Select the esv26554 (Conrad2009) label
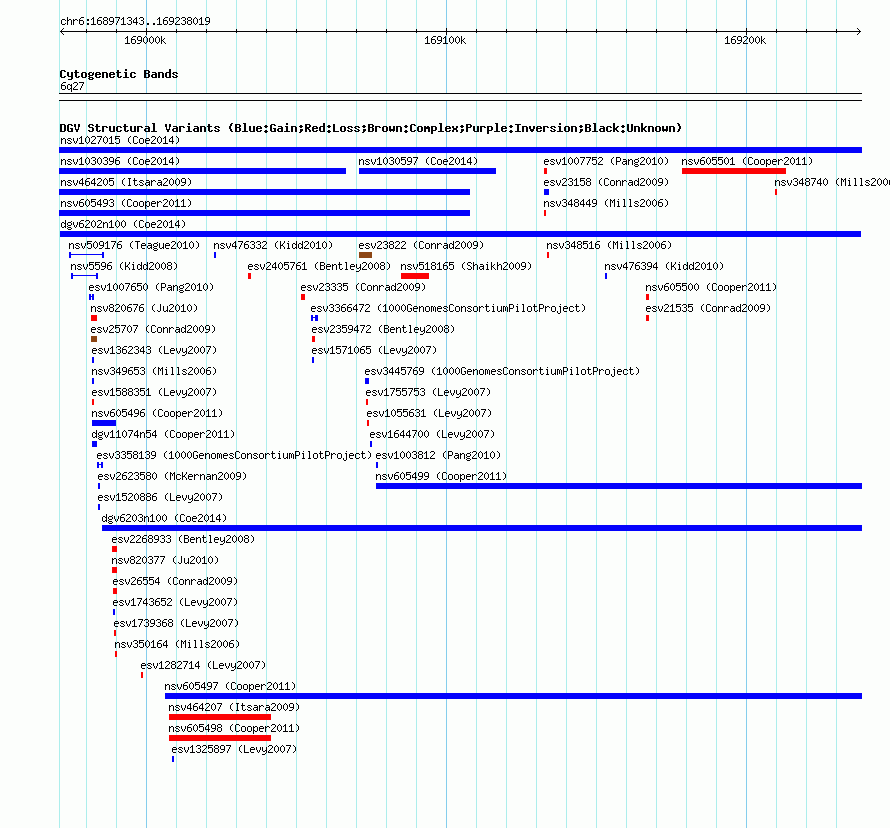890x828 pixels. pyautogui.click(x=175, y=581)
